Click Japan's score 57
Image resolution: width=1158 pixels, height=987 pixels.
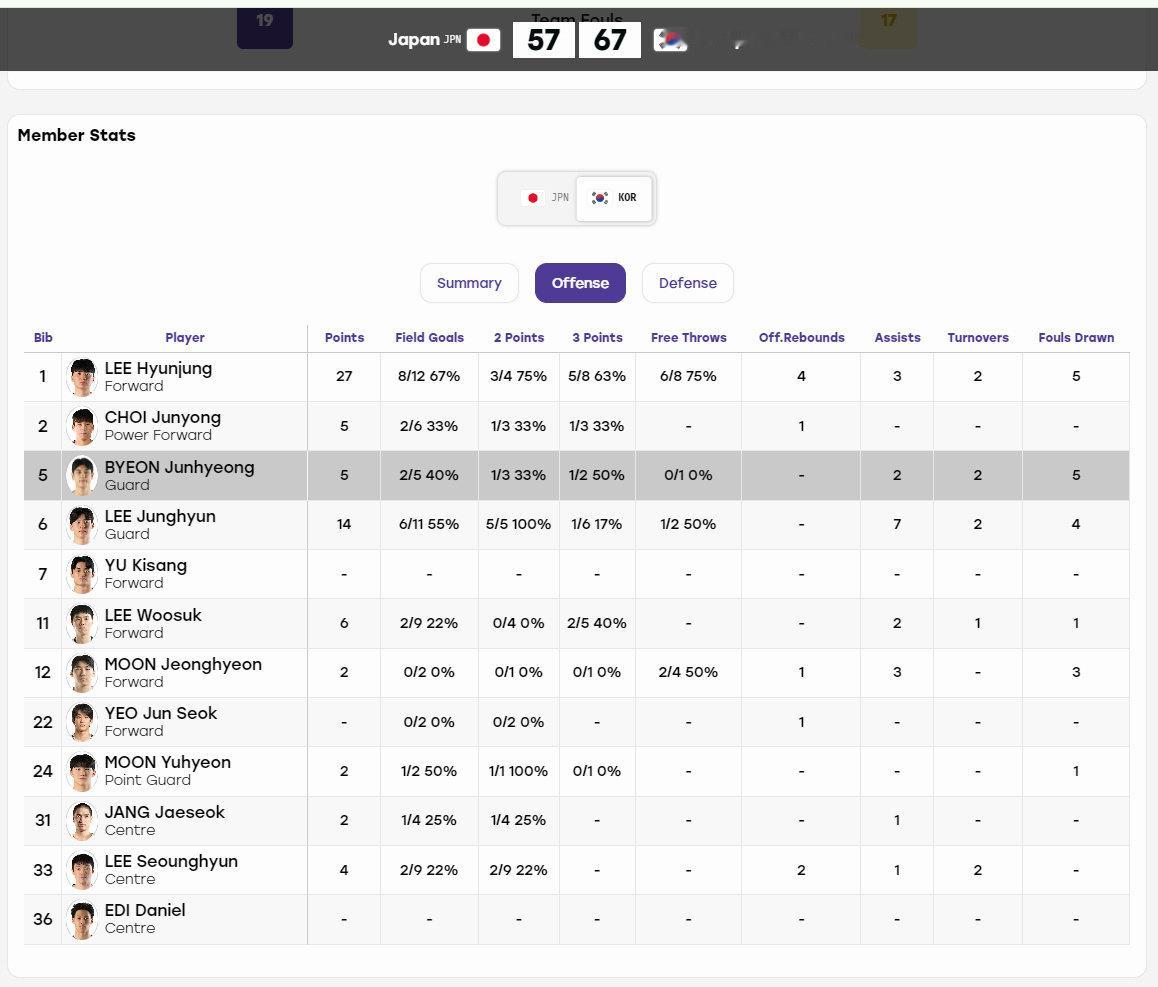click(544, 40)
